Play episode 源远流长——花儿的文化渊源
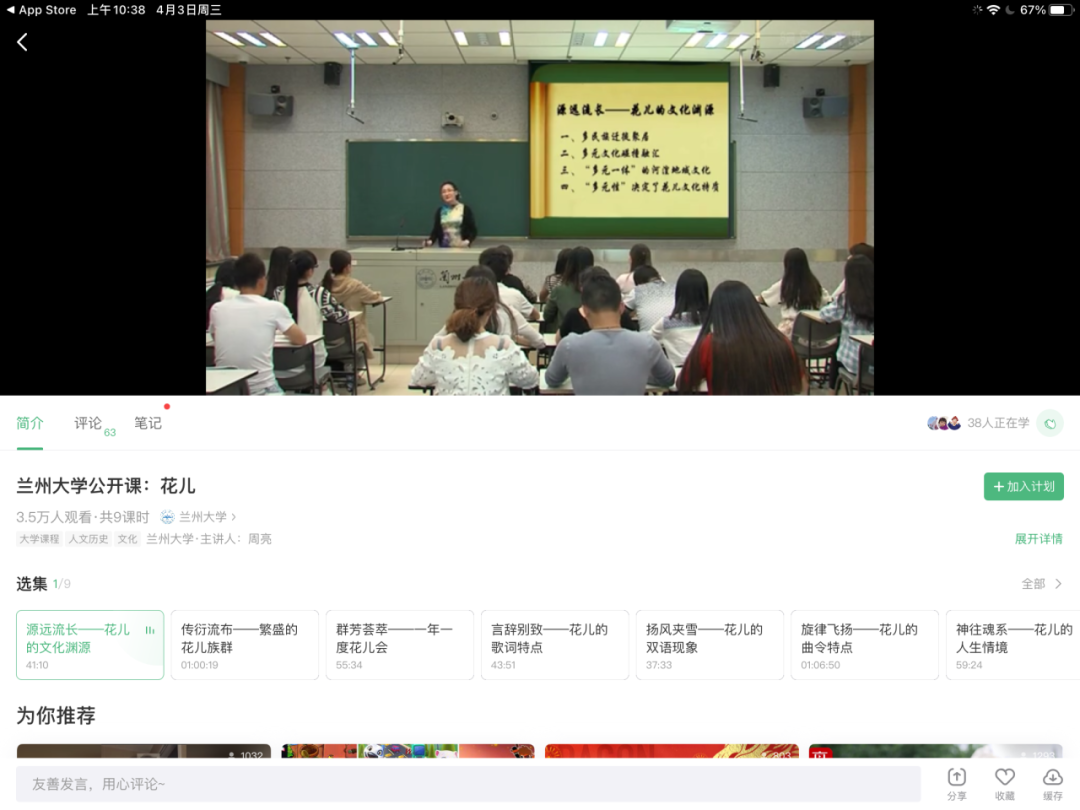1080x810 pixels. [90, 645]
